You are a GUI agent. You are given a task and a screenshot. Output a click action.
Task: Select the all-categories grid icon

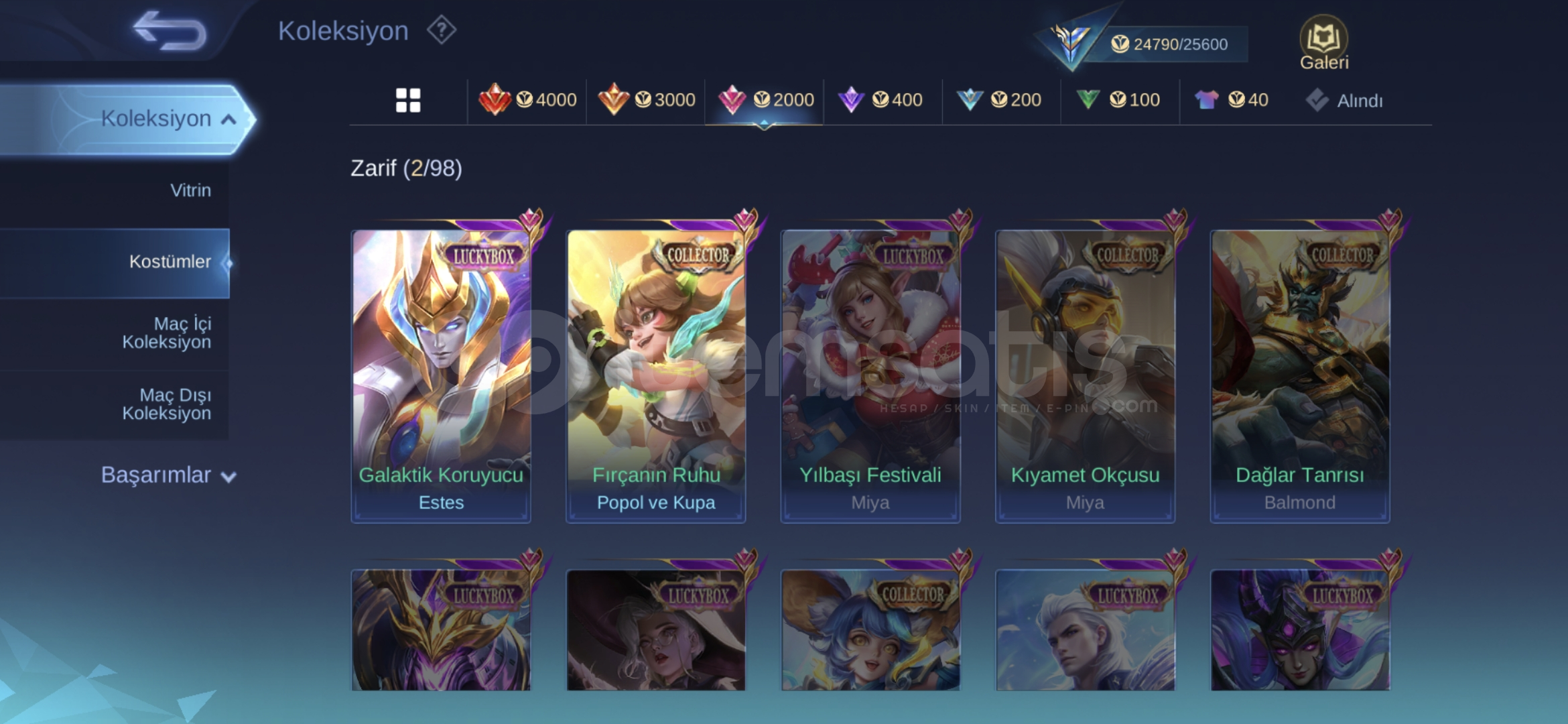point(408,101)
